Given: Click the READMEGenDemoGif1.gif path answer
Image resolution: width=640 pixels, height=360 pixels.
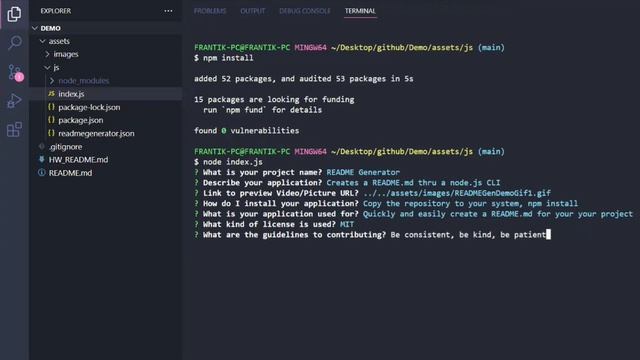Looking at the screenshot, I should coord(457,193).
